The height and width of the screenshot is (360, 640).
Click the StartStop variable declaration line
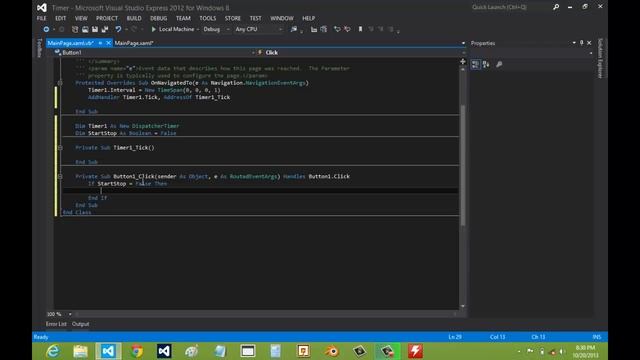pyautogui.click(x=126, y=133)
